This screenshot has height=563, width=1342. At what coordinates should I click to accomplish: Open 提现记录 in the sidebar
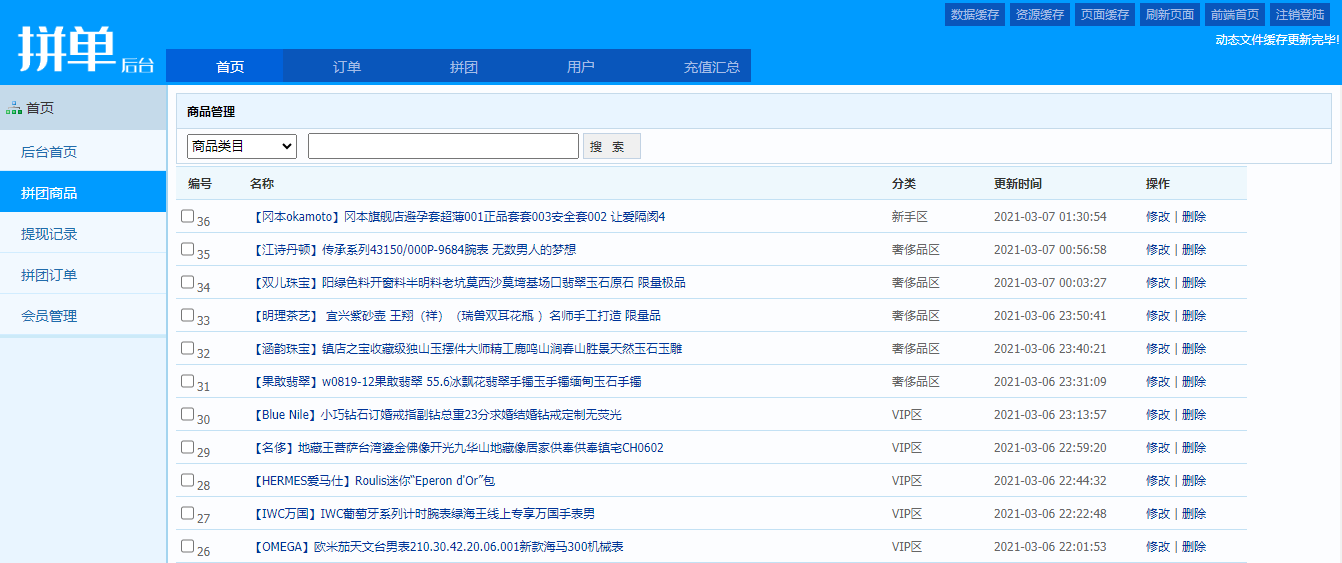[49, 234]
